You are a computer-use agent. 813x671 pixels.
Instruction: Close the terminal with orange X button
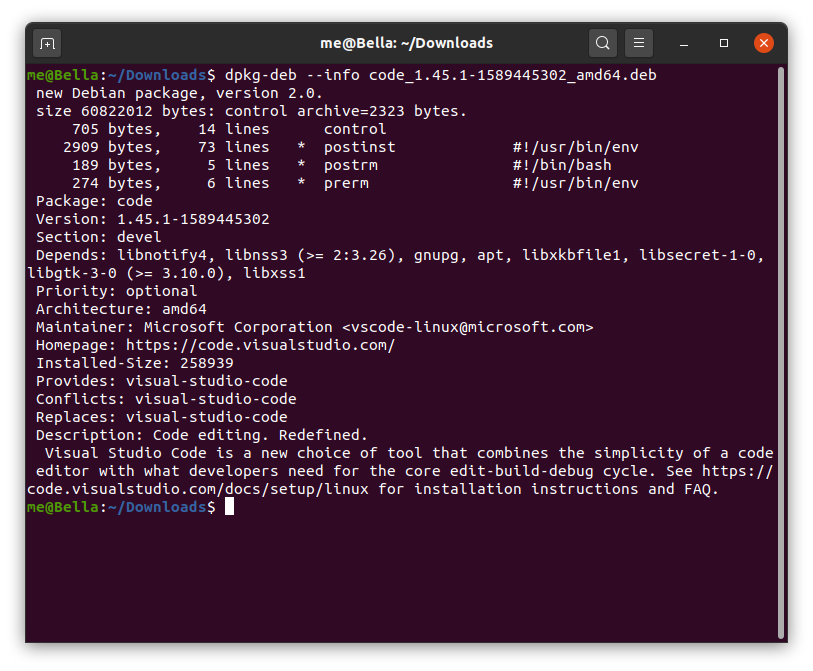pyautogui.click(x=763, y=43)
